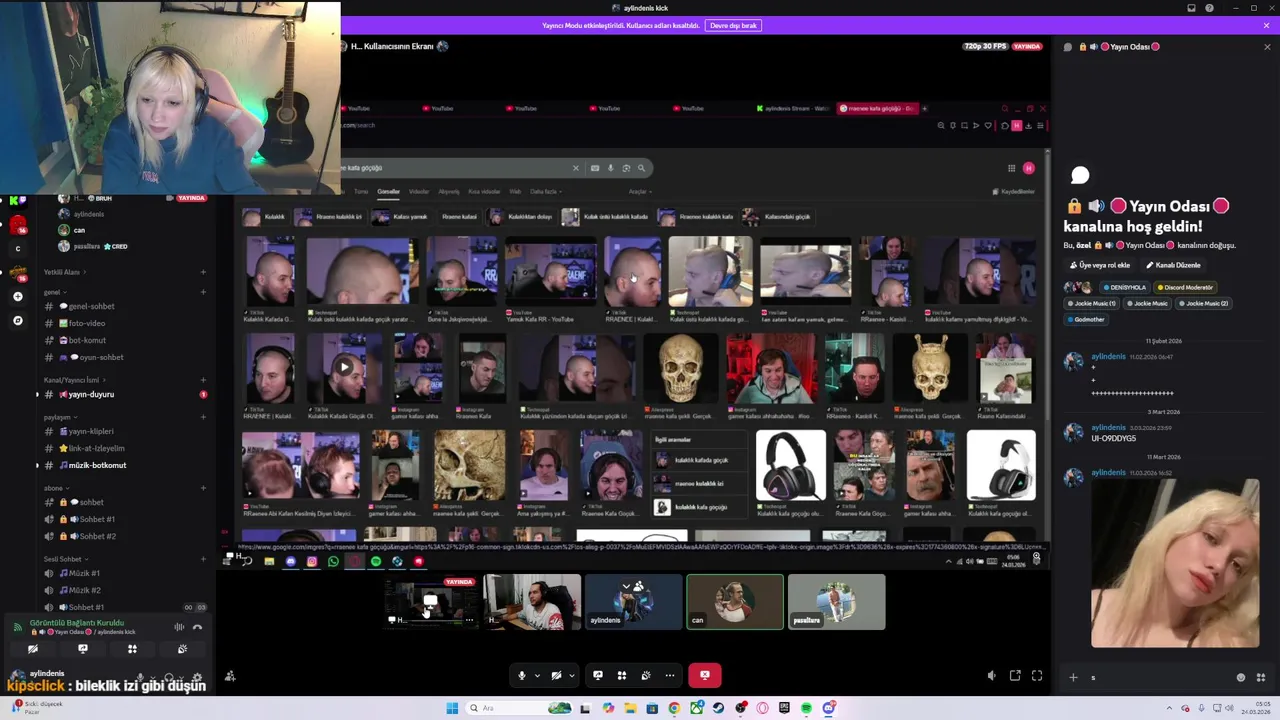1280x720 pixels.
Task: Select the DENİSYHOLA role tag
Action: 1123,287
